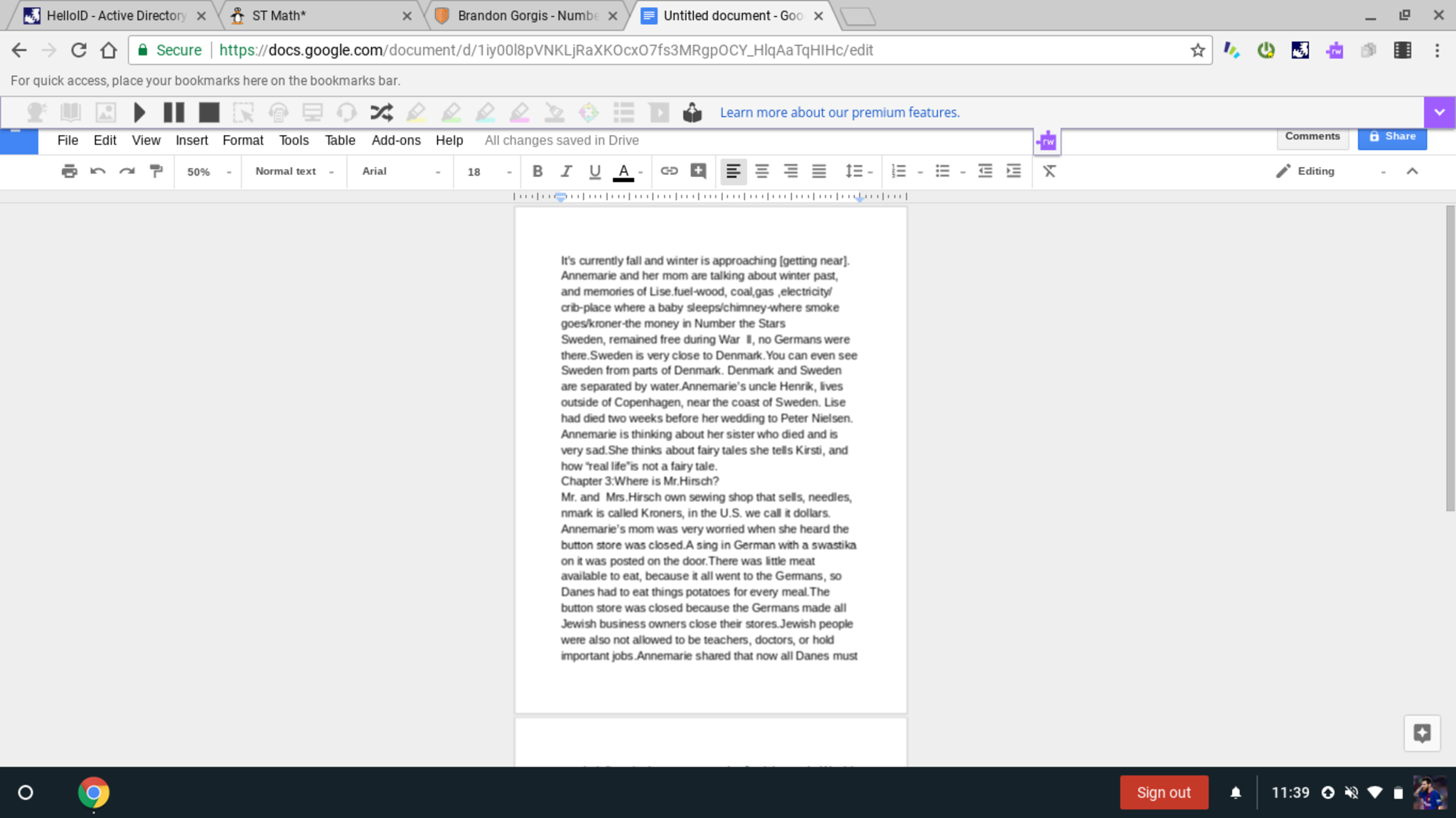
Task: Click the blue Share button
Action: [x=1392, y=136]
